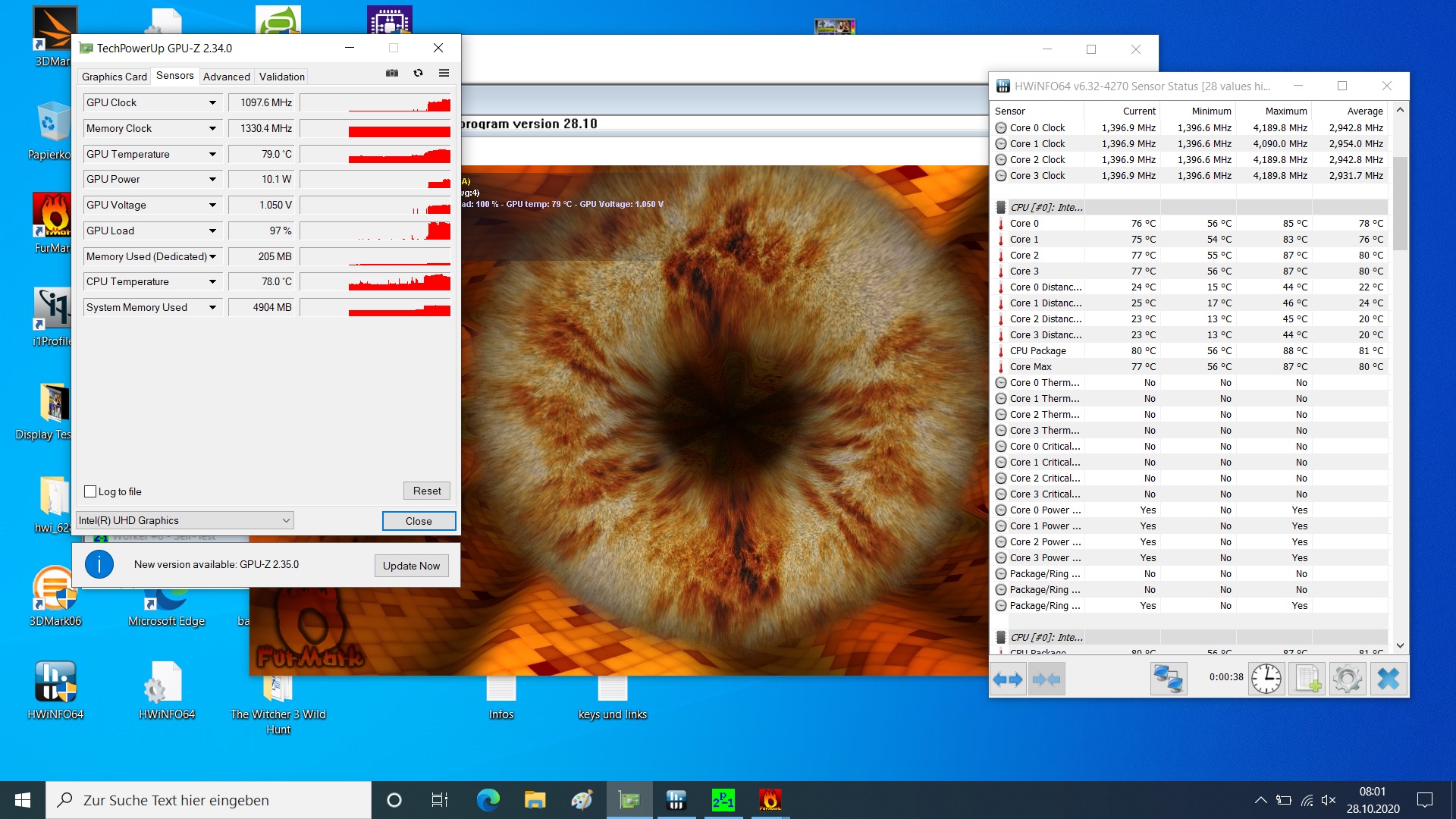
Task: Switch to the Graphics Card tab
Action: [114, 77]
